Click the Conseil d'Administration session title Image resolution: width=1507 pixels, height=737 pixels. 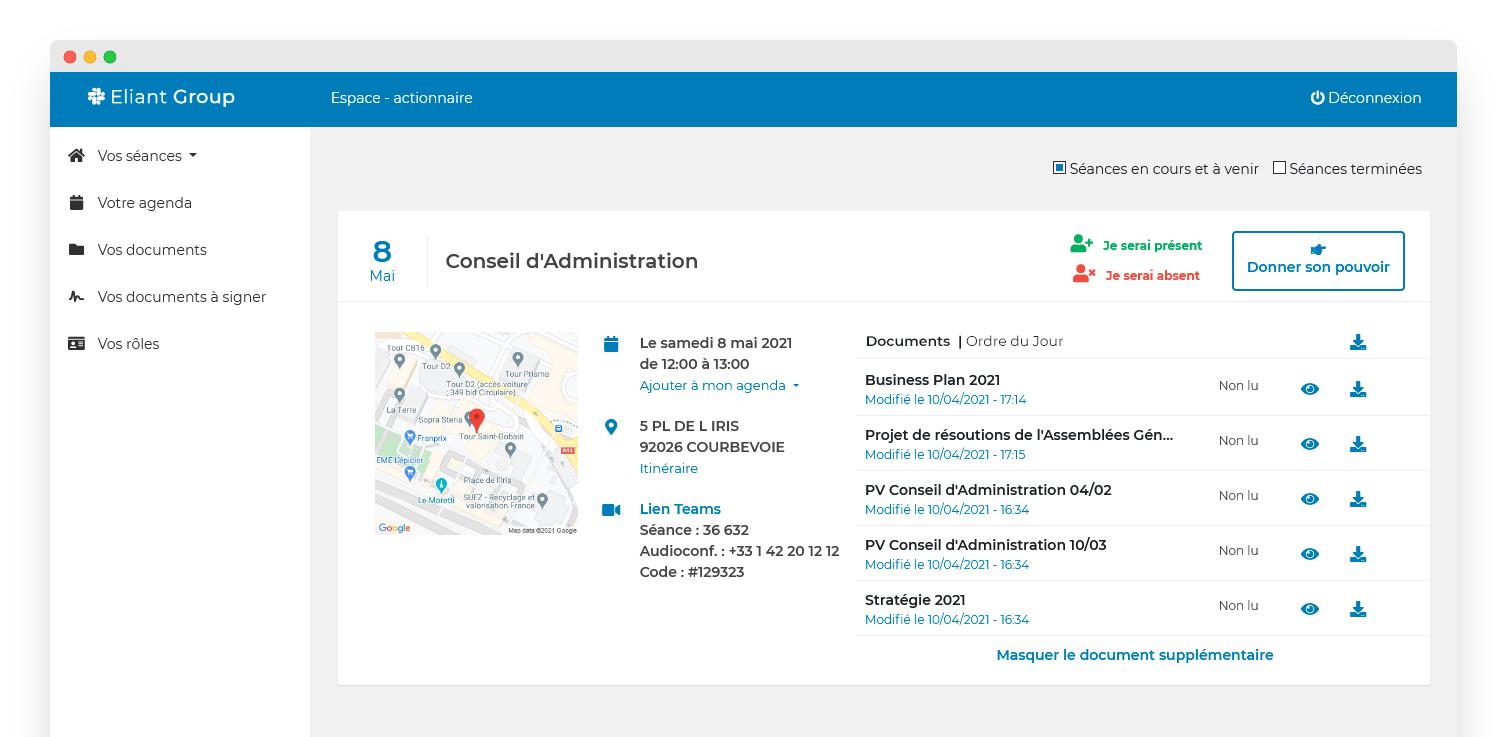[x=572, y=261]
